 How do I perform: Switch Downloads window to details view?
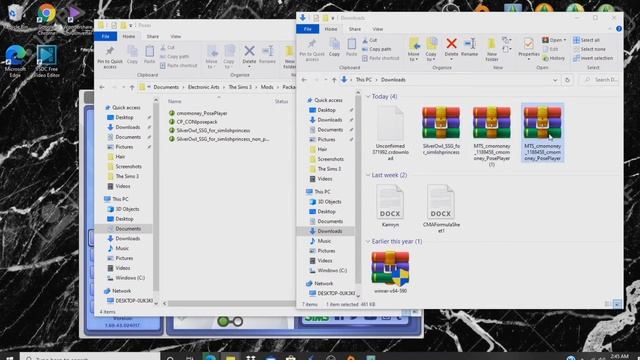coord(608,304)
